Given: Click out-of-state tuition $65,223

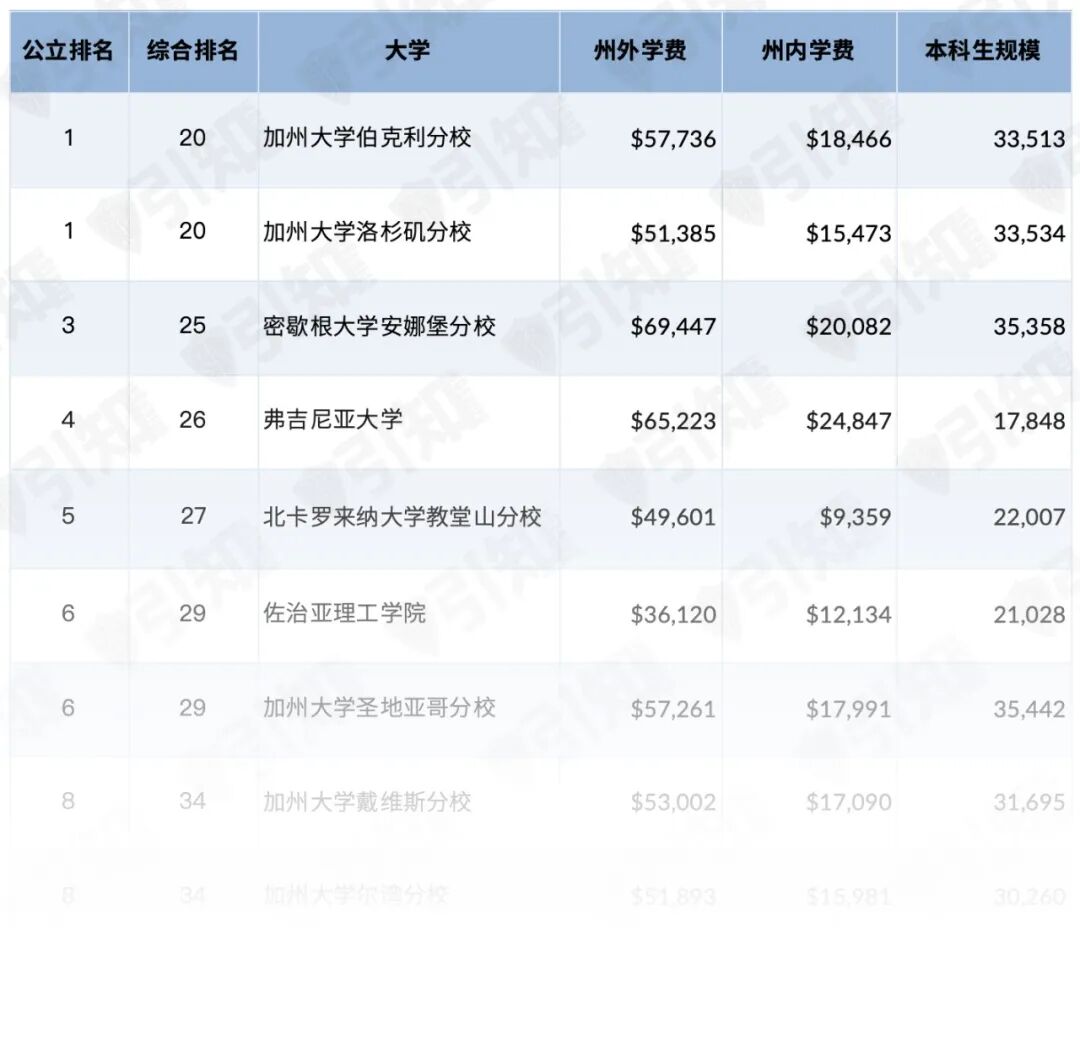Looking at the screenshot, I should pyautogui.click(x=673, y=421).
